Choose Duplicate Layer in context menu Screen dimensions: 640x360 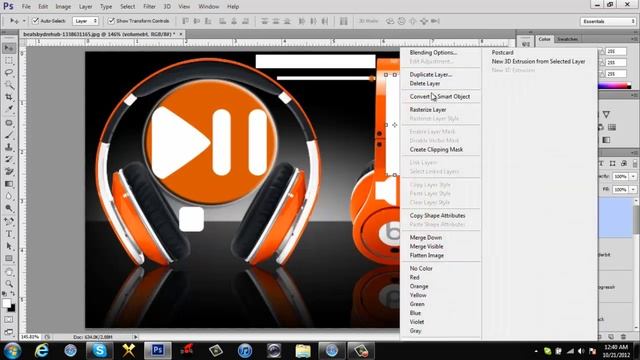click(431, 74)
